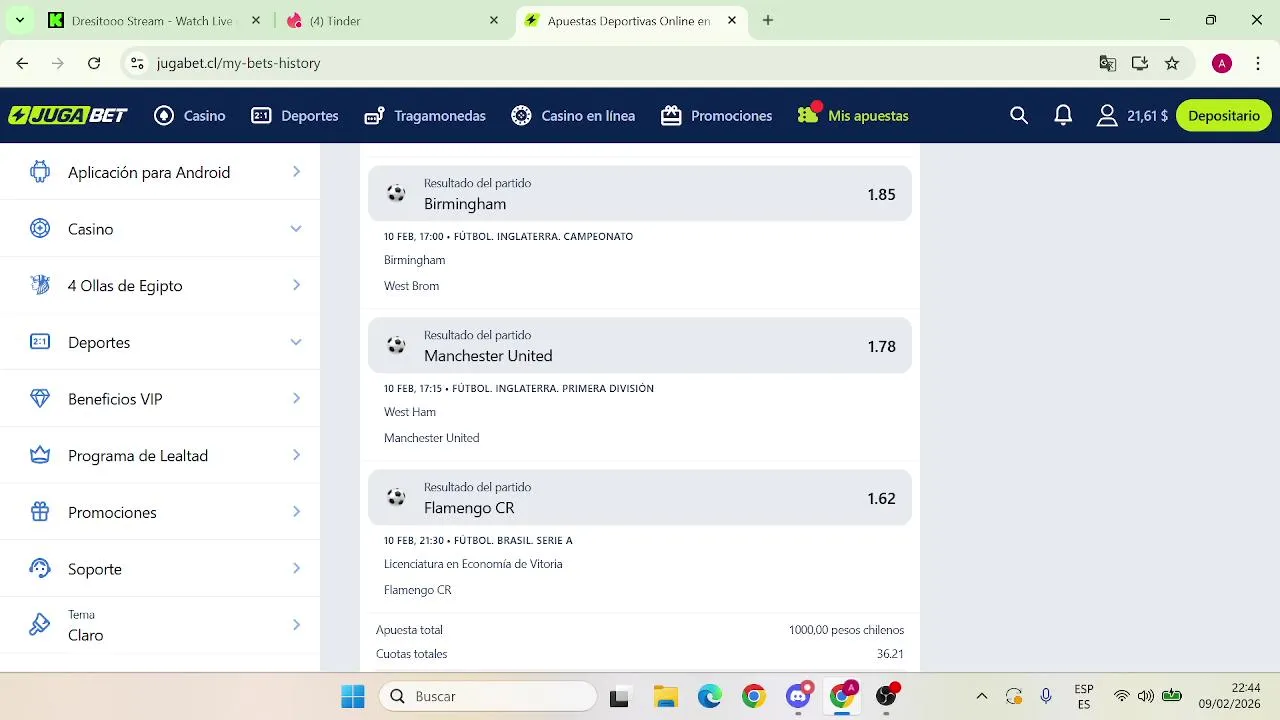Image resolution: width=1280 pixels, height=720 pixels.
Task: Click the Depositario button
Action: point(1224,116)
